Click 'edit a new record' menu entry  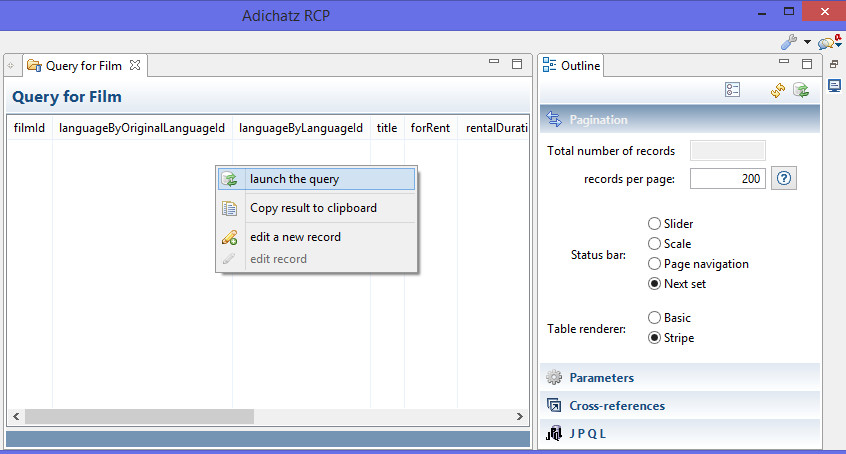coord(295,237)
